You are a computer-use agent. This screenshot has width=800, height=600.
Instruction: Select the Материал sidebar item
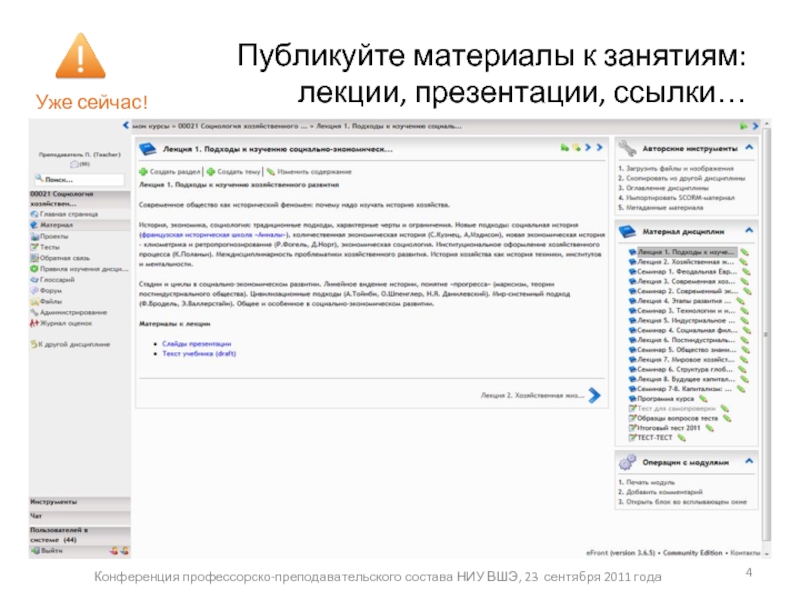point(56,225)
